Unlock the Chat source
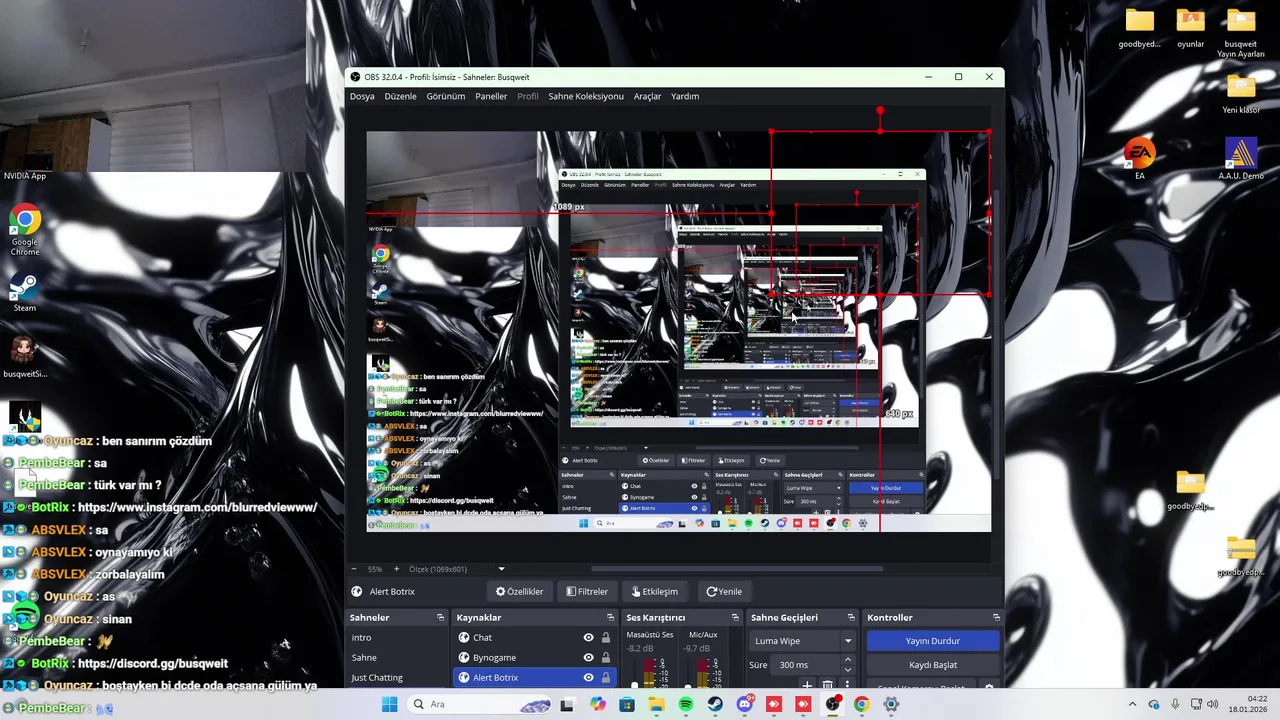This screenshot has height=720, width=1280. click(605, 637)
